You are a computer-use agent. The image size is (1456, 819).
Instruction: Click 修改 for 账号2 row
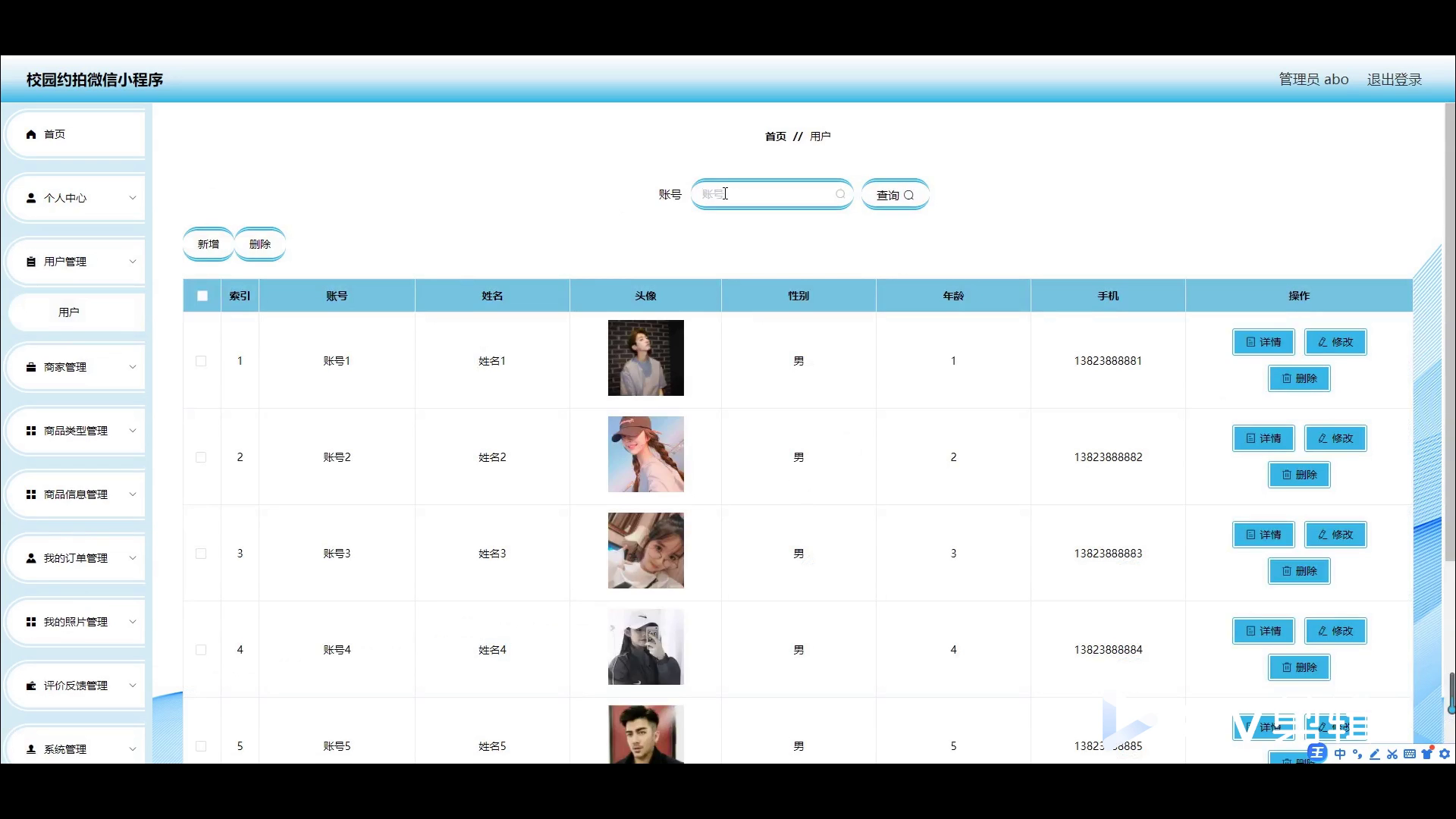click(x=1335, y=438)
